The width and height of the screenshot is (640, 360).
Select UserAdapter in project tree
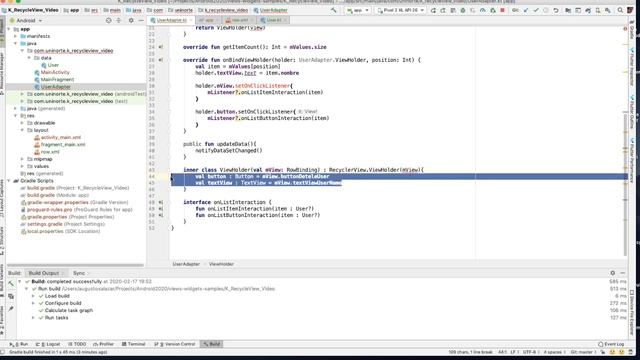[x=56, y=87]
